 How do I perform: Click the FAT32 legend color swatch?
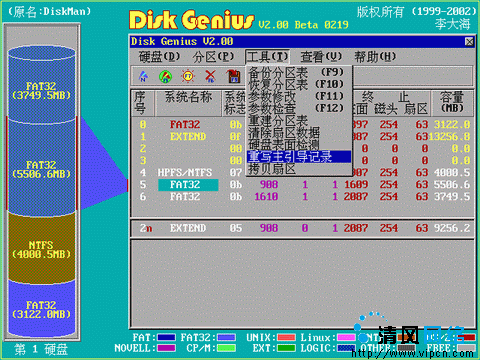pos(226,338)
